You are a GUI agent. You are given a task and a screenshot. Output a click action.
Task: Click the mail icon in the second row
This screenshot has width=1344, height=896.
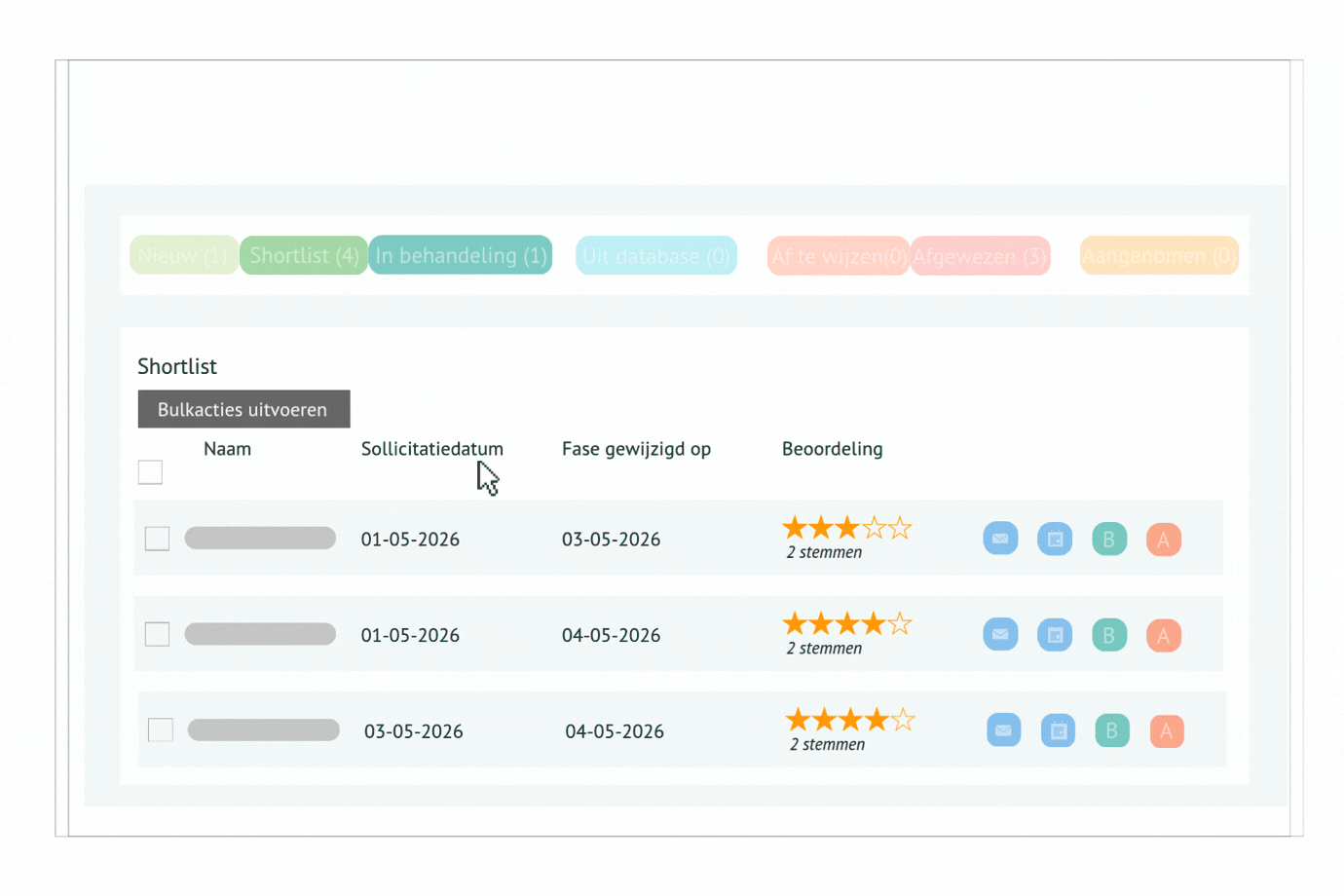1000,634
